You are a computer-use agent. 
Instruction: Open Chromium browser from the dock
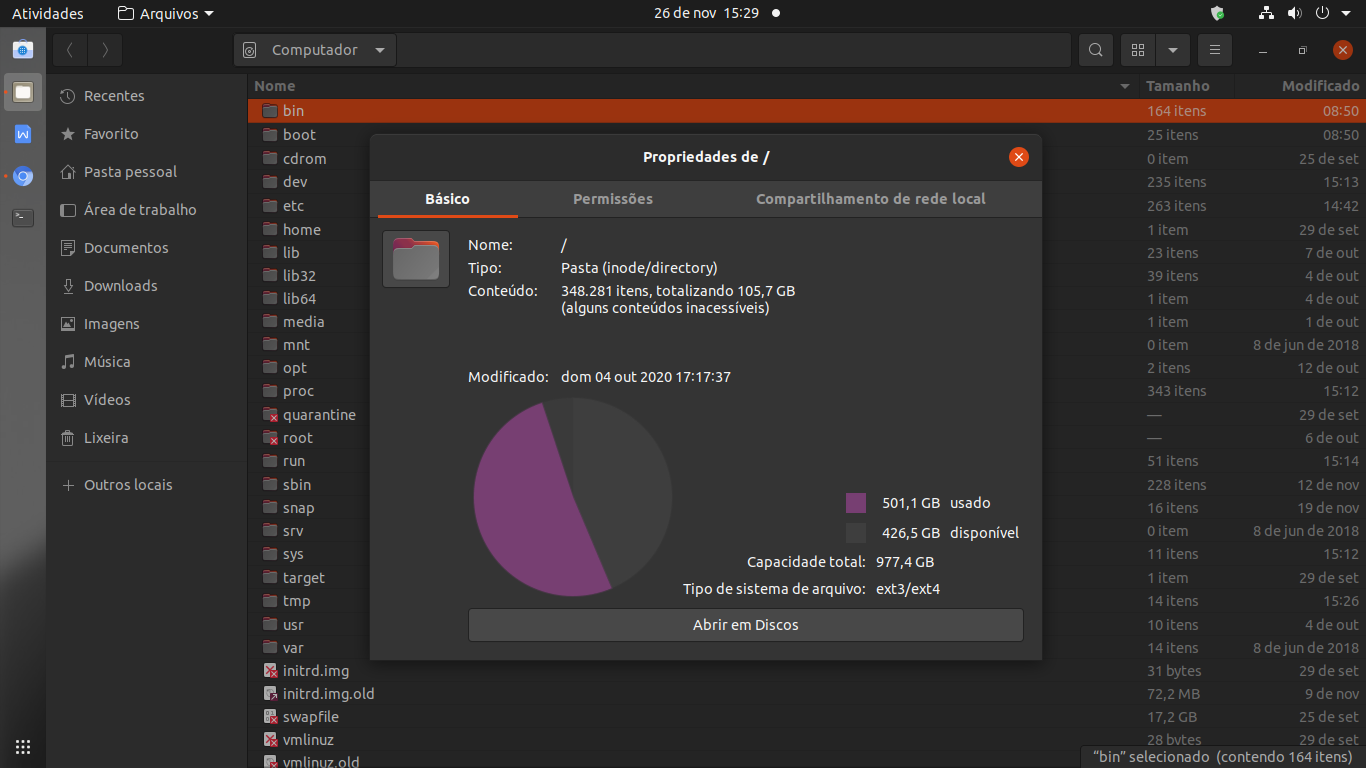coord(23,176)
